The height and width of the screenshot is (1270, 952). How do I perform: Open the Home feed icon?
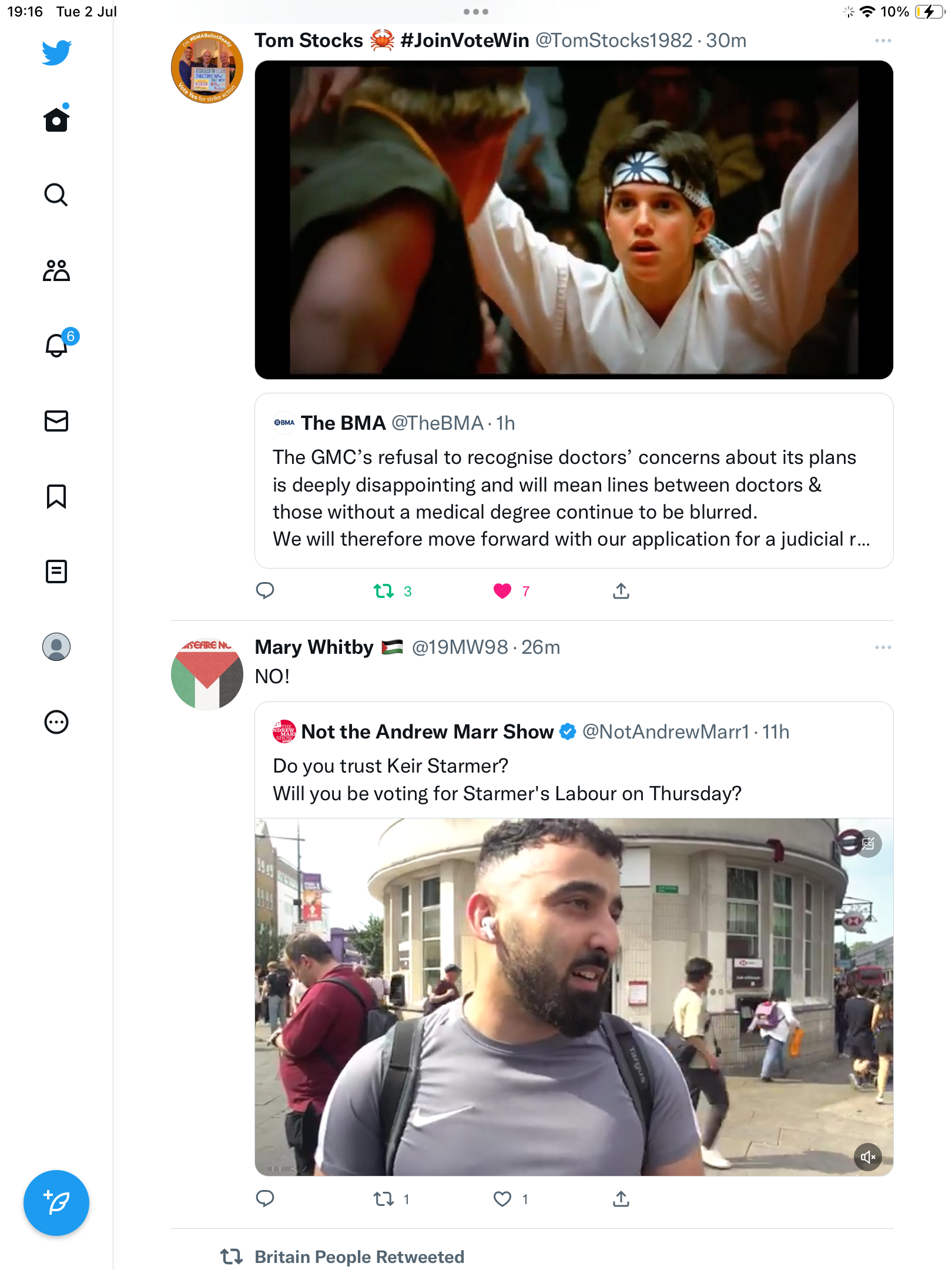point(56,120)
